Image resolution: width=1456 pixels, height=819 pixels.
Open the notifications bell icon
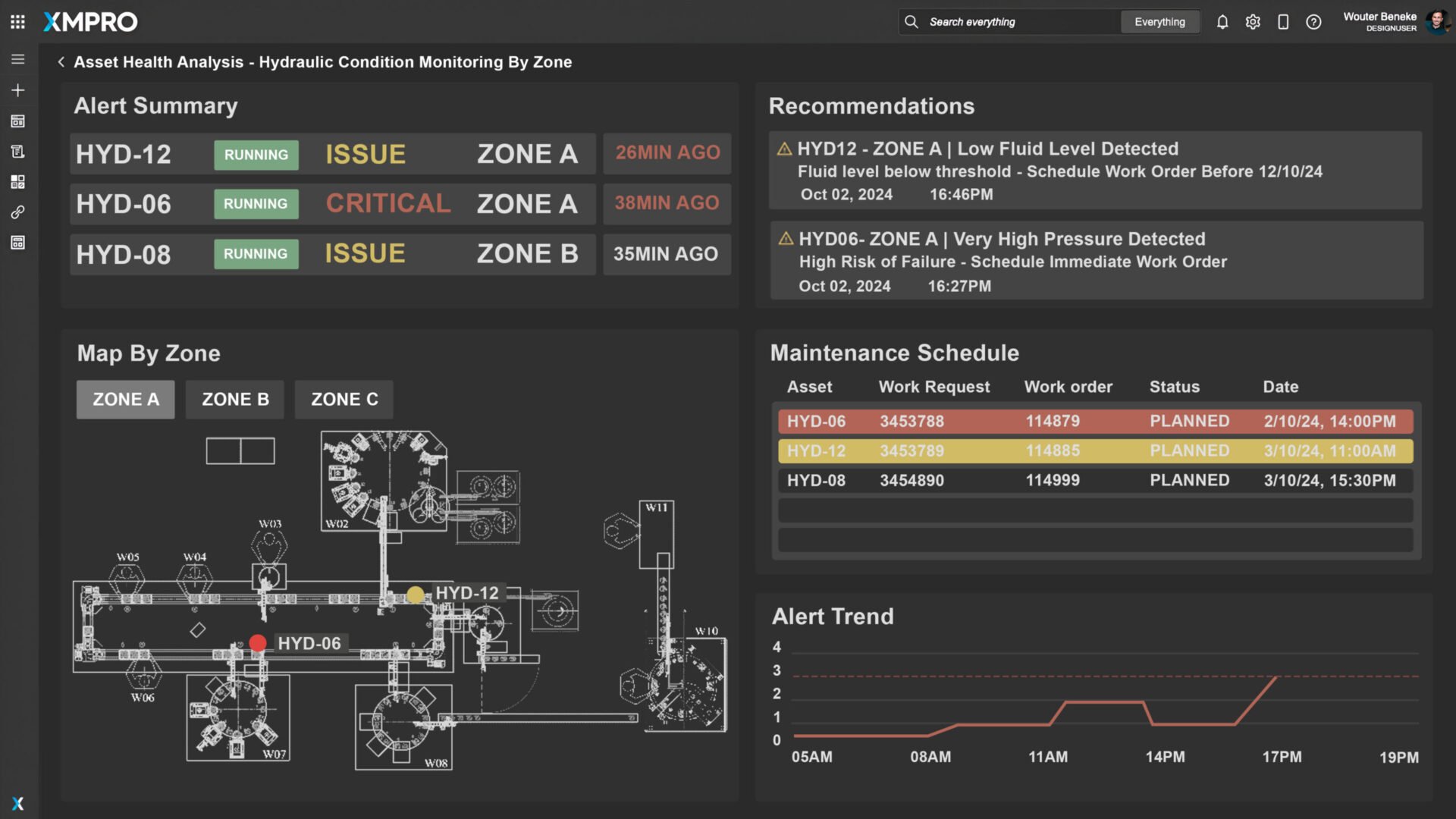tap(1222, 22)
